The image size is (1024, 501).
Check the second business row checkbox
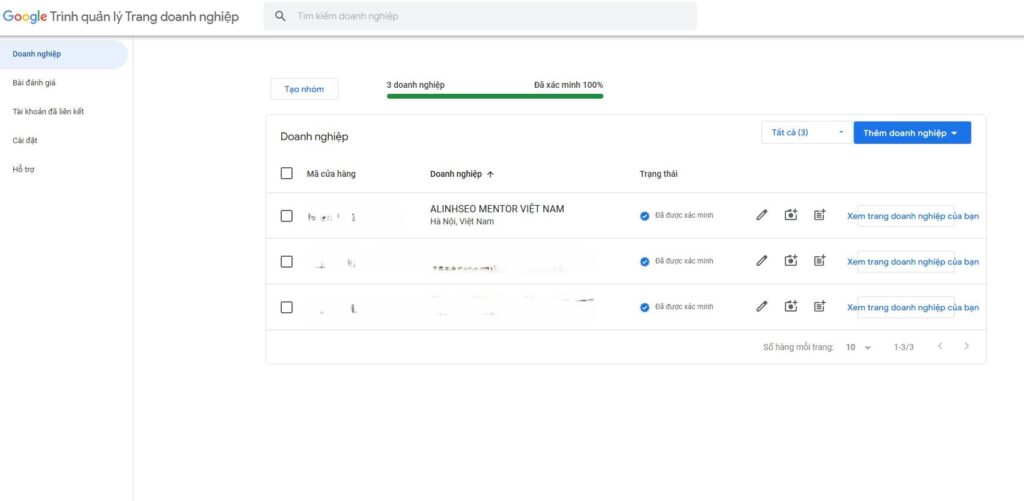coord(286,261)
